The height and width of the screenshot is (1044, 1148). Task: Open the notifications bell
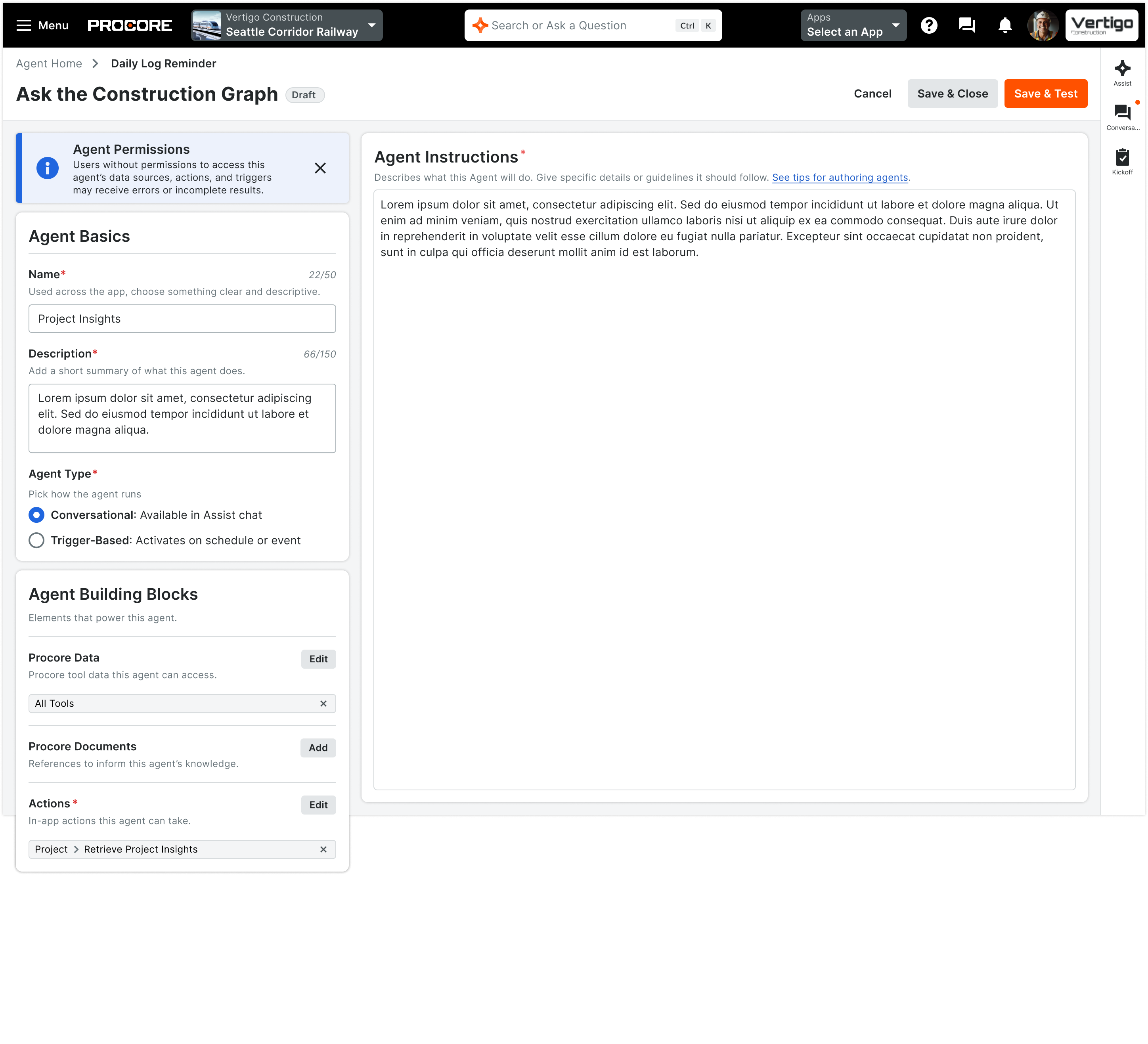pos(1005,26)
